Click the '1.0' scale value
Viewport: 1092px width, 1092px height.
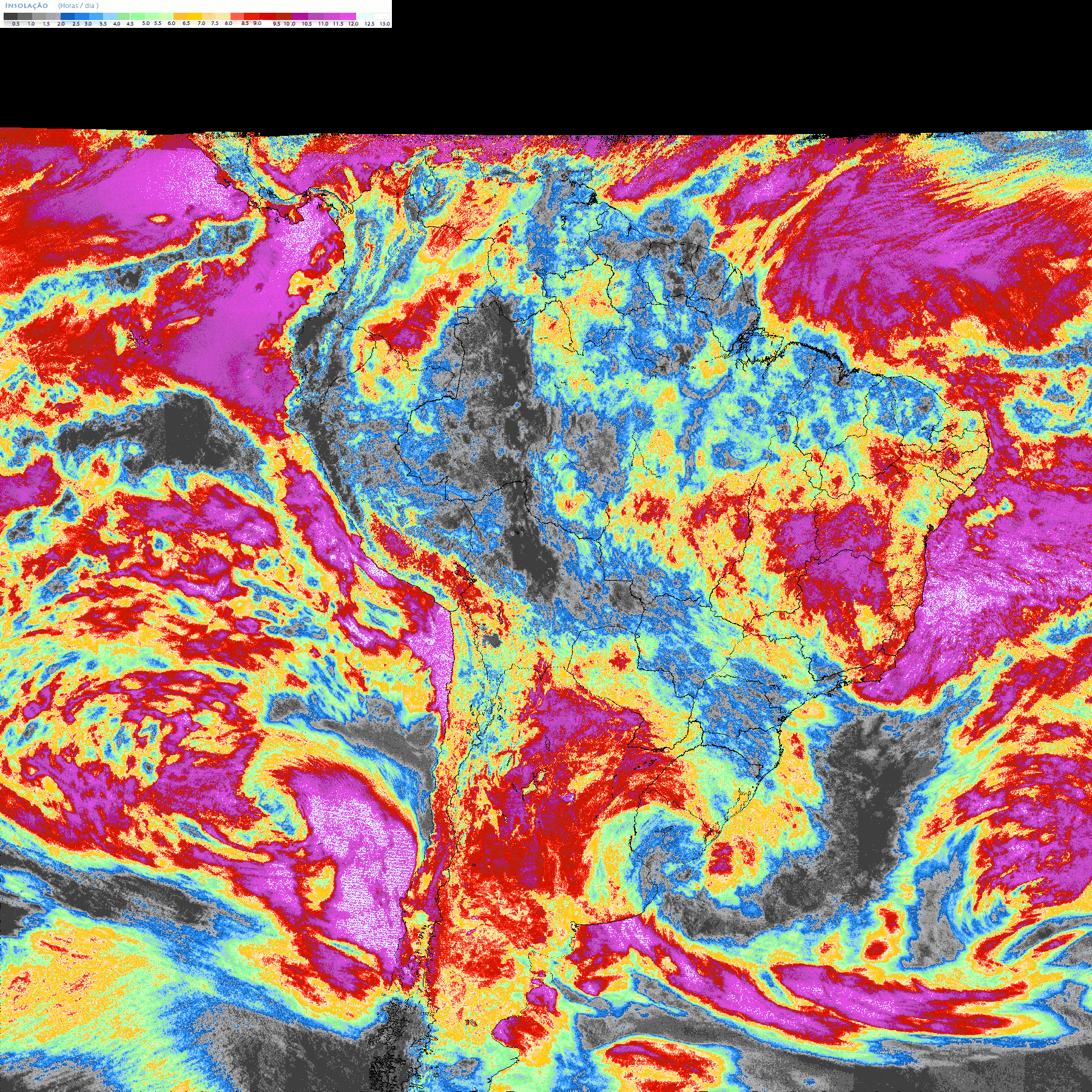tap(31, 24)
